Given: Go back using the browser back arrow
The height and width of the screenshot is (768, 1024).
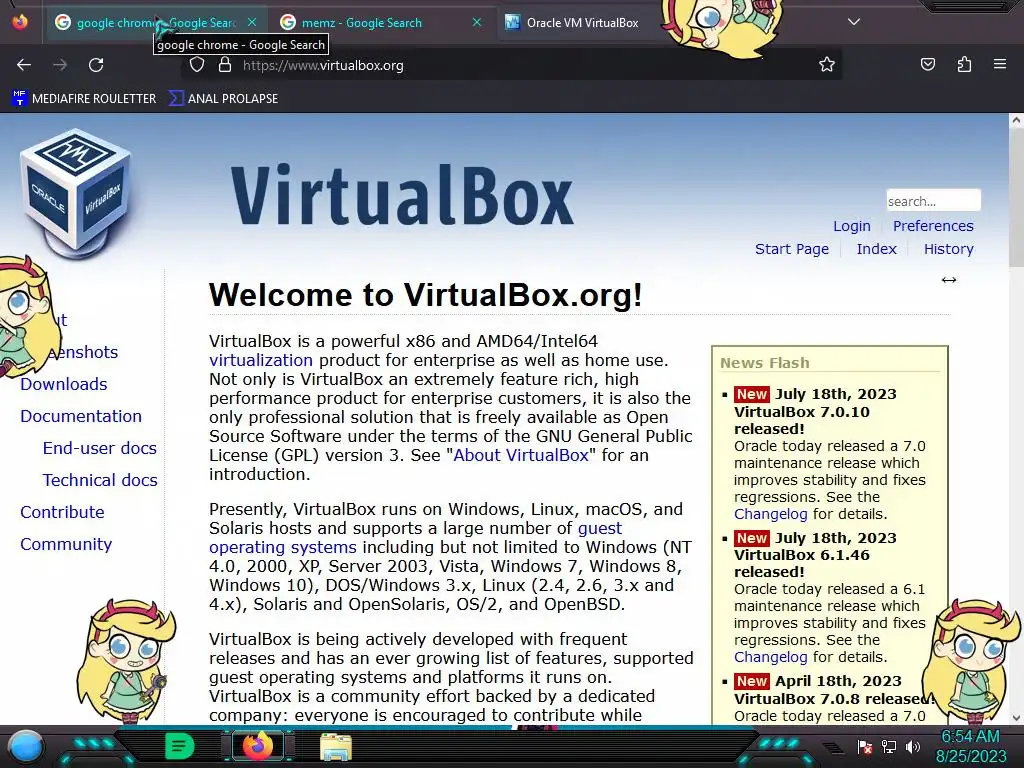Looking at the screenshot, I should tap(24, 65).
